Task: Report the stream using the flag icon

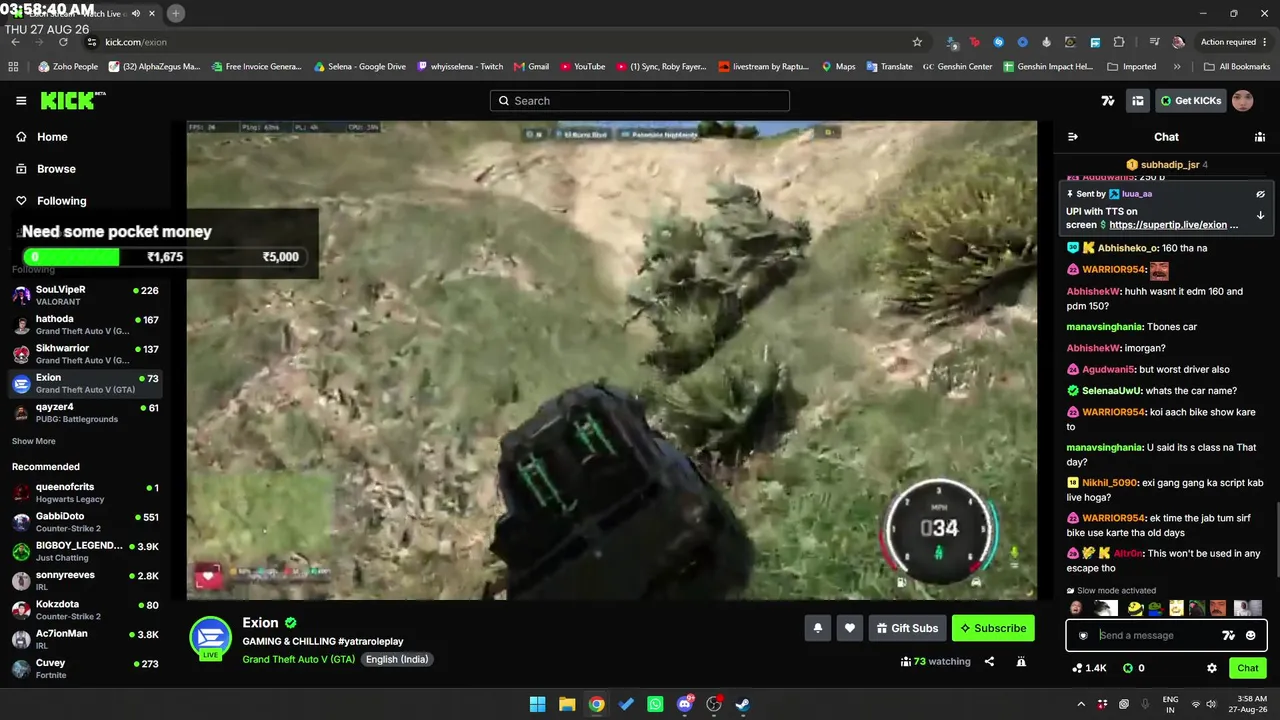Action: coord(1021,661)
